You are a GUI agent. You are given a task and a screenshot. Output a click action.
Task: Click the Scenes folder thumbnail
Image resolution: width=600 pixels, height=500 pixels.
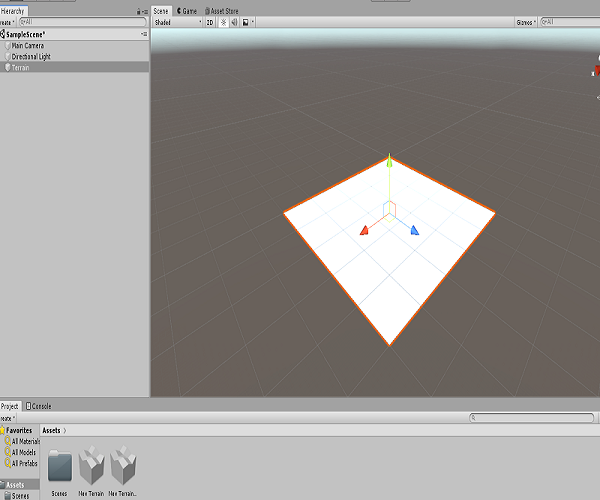tap(60, 466)
